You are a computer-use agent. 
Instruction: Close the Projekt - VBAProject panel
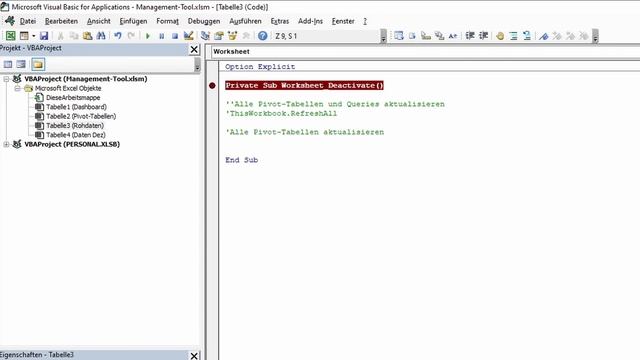(x=194, y=49)
